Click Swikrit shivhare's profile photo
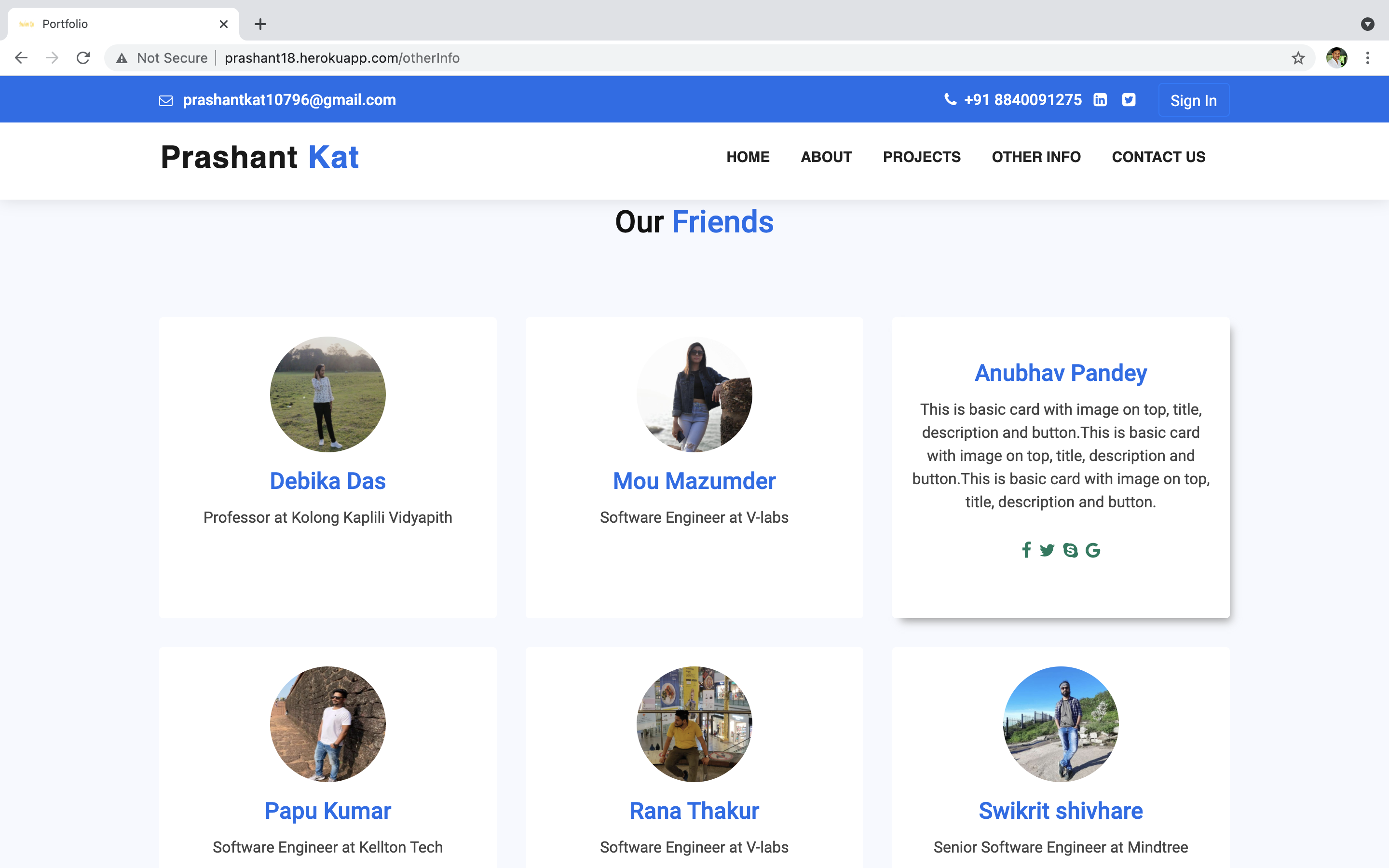Viewport: 1389px width, 868px height. click(1061, 724)
